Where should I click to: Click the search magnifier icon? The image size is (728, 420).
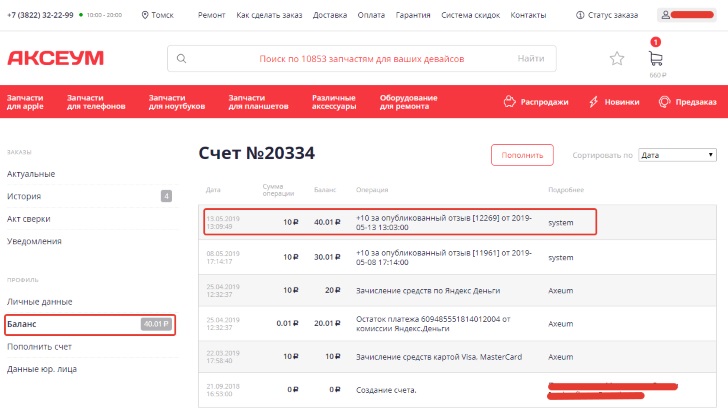point(181,59)
